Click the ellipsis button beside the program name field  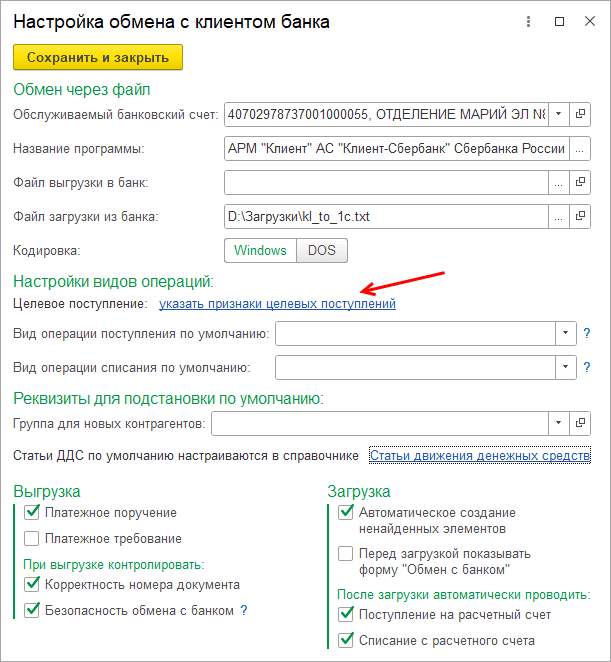(x=581, y=149)
